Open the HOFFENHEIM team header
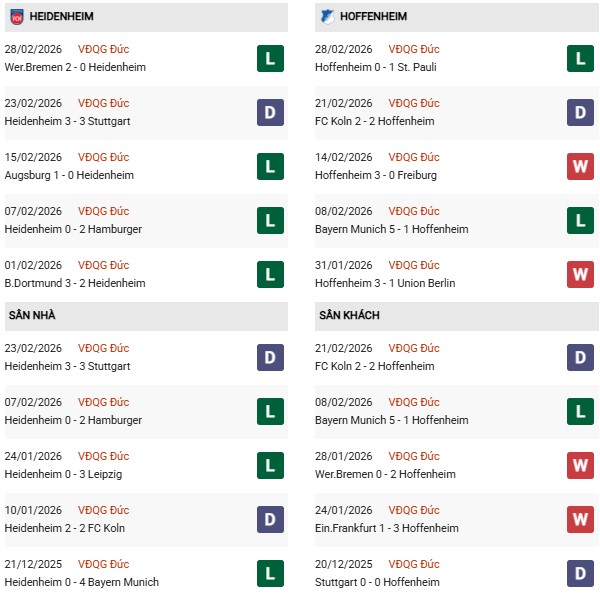The image size is (600, 594). tap(373, 17)
